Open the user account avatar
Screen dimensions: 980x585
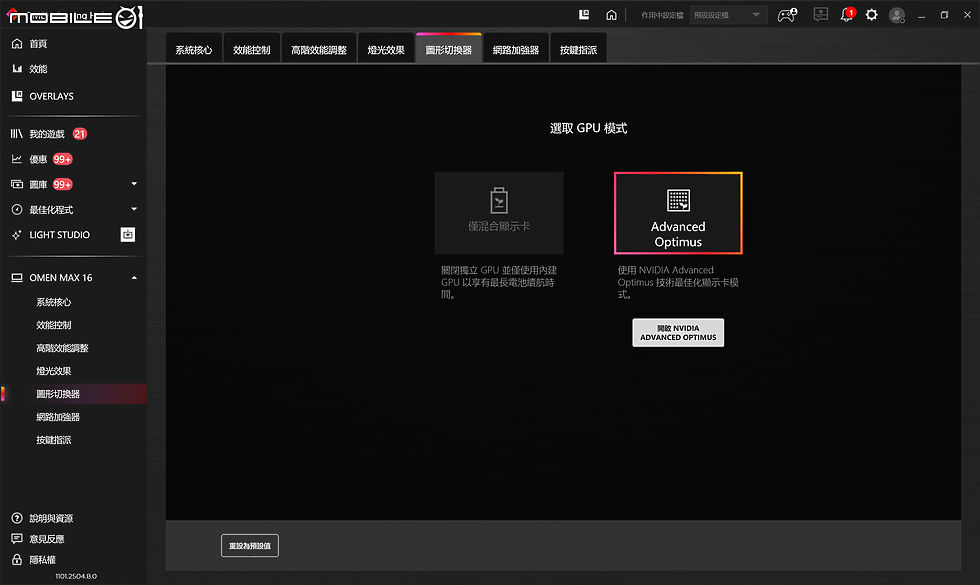[897, 15]
